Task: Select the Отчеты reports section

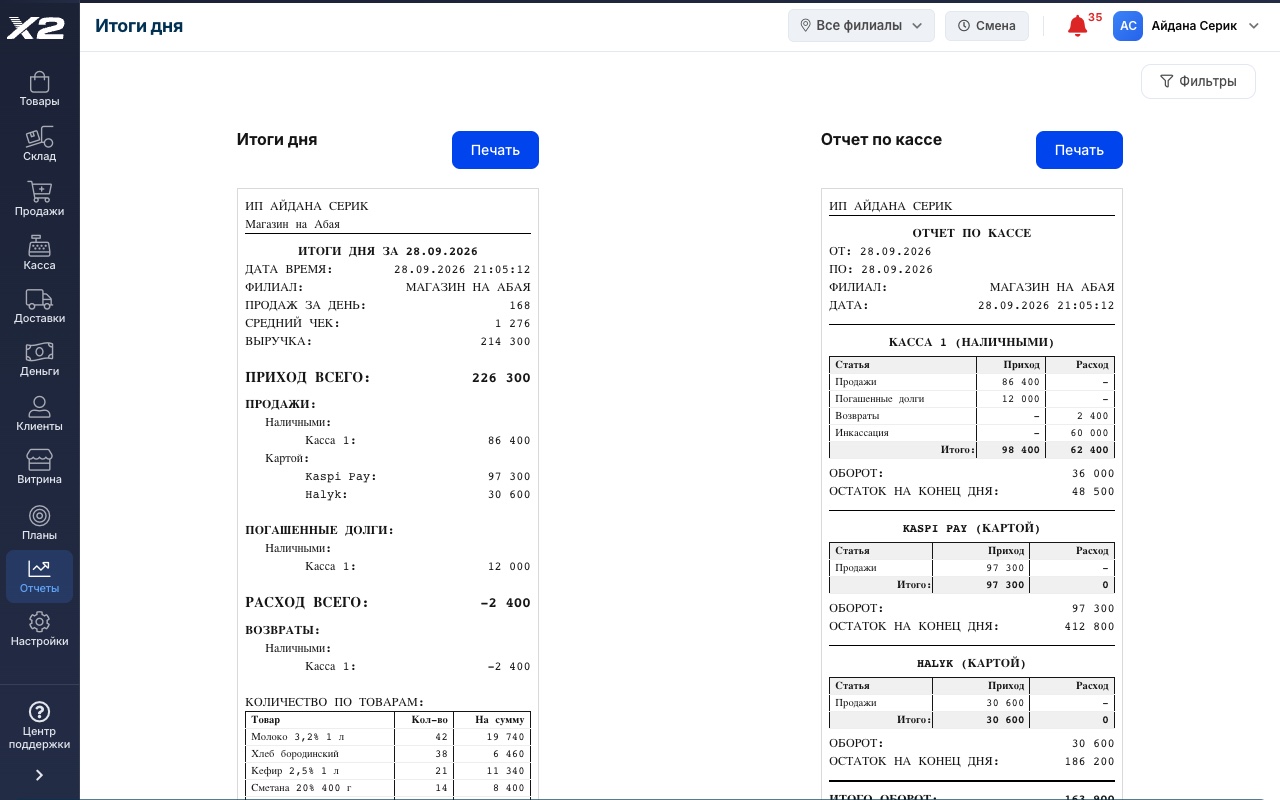Action: coord(39,576)
